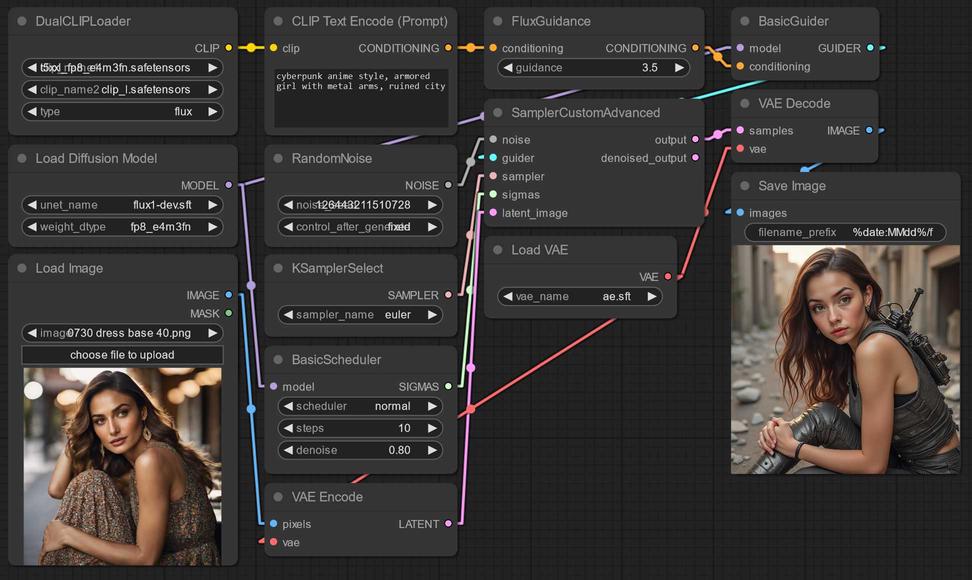Image resolution: width=972 pixels, height=580 pixels.
Task: Collapse the CLIP Text Encode node via its title dot
Action: [x=278, y=21]
